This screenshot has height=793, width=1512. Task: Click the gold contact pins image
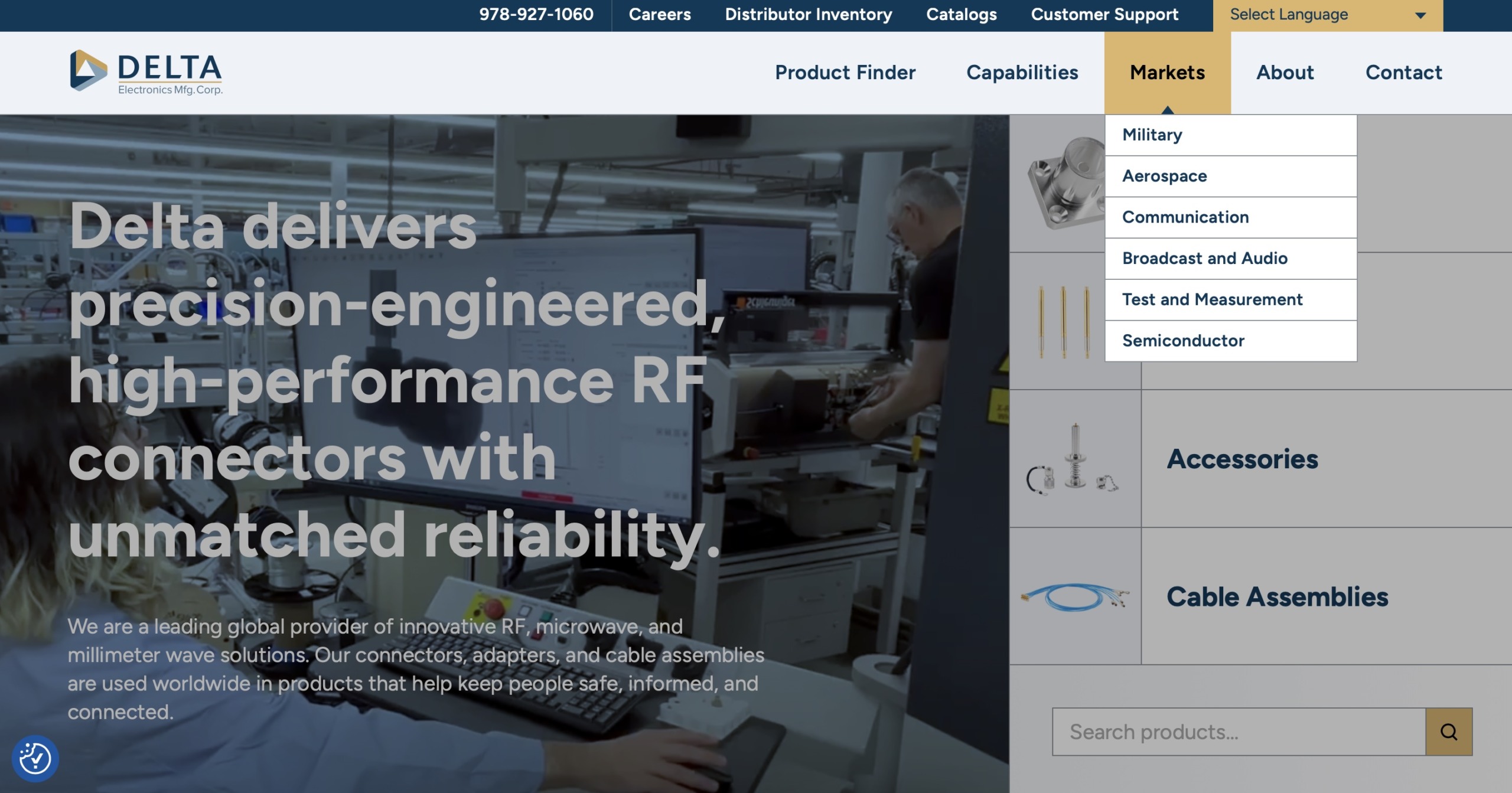pyautogui.click(x=1063, y=322)
